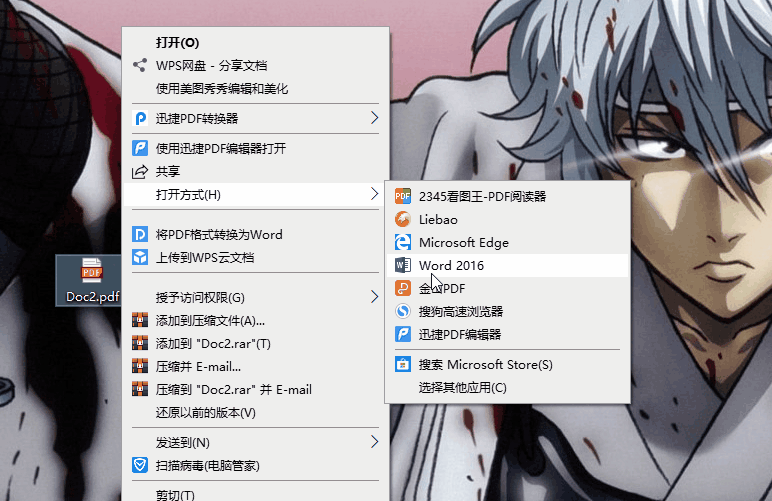The image size is (772, 501).
Task: Click the 扫描病毒 shield icon
Action: (140, 465)
